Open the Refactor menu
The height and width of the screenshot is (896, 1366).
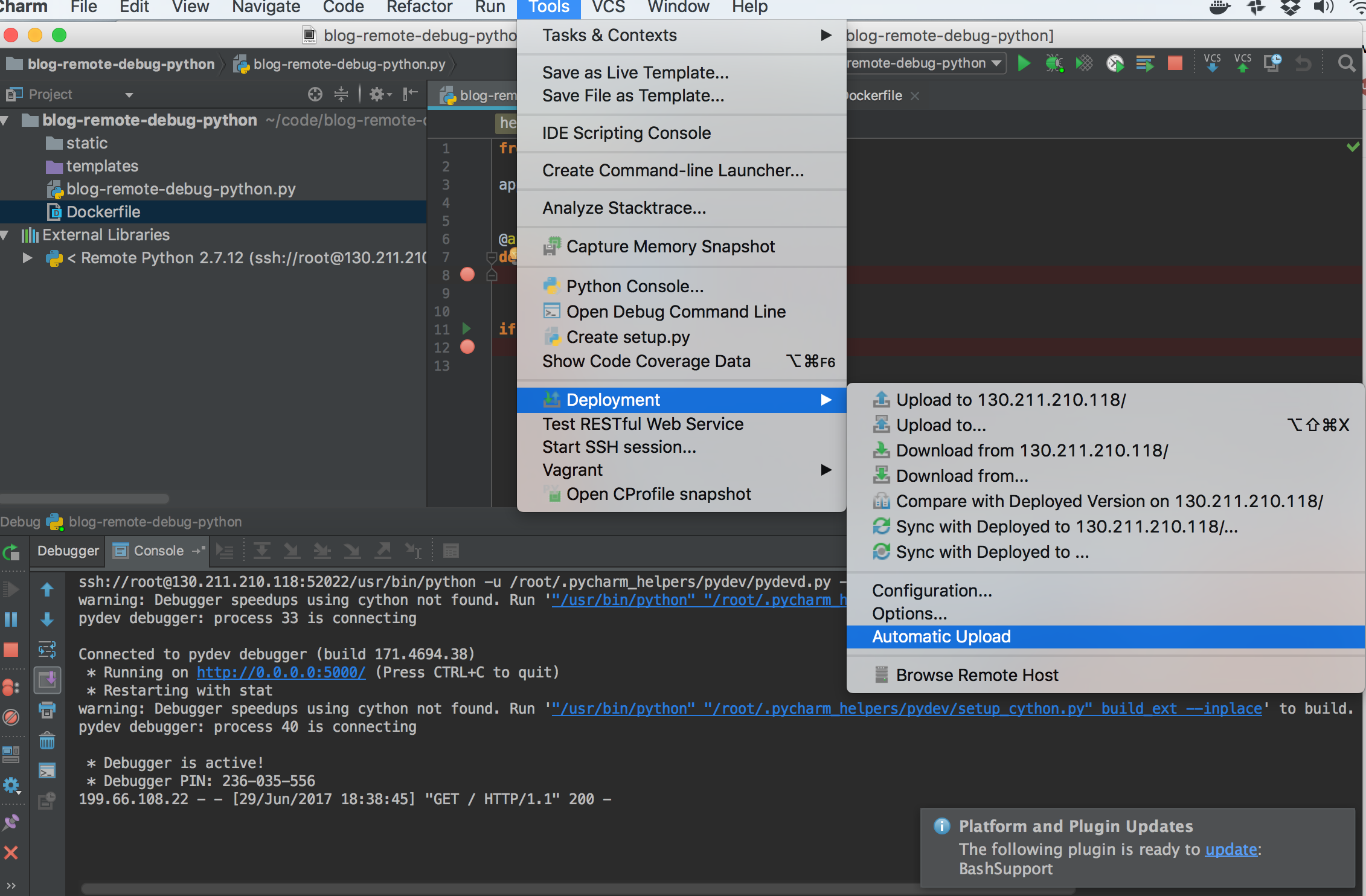[x=419, y=7]
